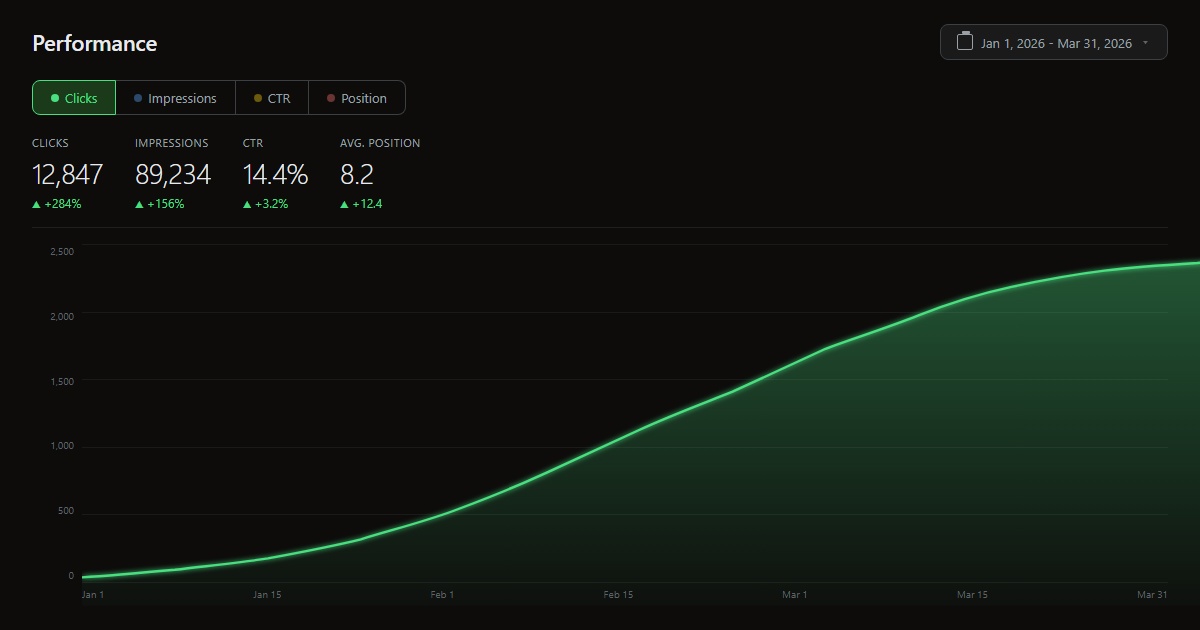The width and height of the screenshot is (1200, 630).
Task: Click the Feb 15 x-axis label
Action: [x=618, y=594]
